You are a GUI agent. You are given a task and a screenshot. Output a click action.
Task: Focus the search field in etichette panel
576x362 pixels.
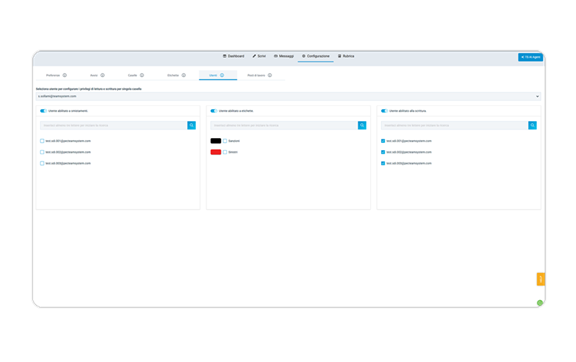pos(284,125)
